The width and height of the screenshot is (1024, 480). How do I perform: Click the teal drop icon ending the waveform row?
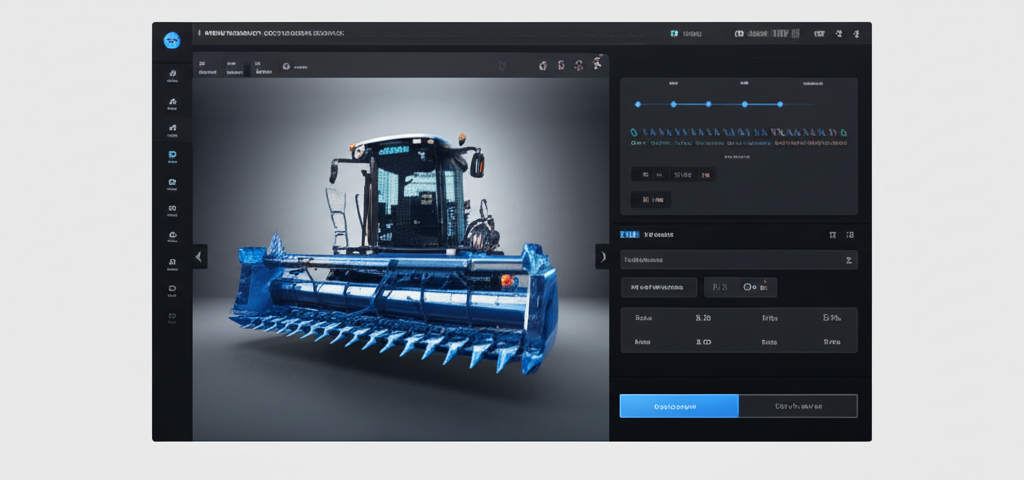tap(844, 132)
